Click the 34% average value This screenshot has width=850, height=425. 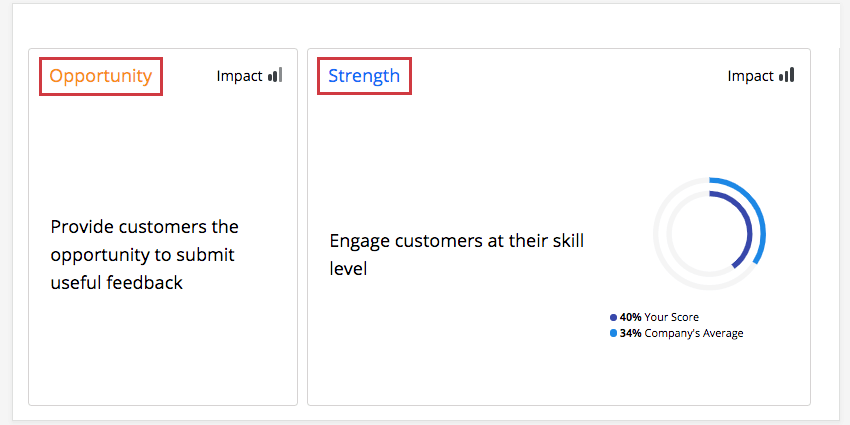pyautogui.click(x=630, y=333)
